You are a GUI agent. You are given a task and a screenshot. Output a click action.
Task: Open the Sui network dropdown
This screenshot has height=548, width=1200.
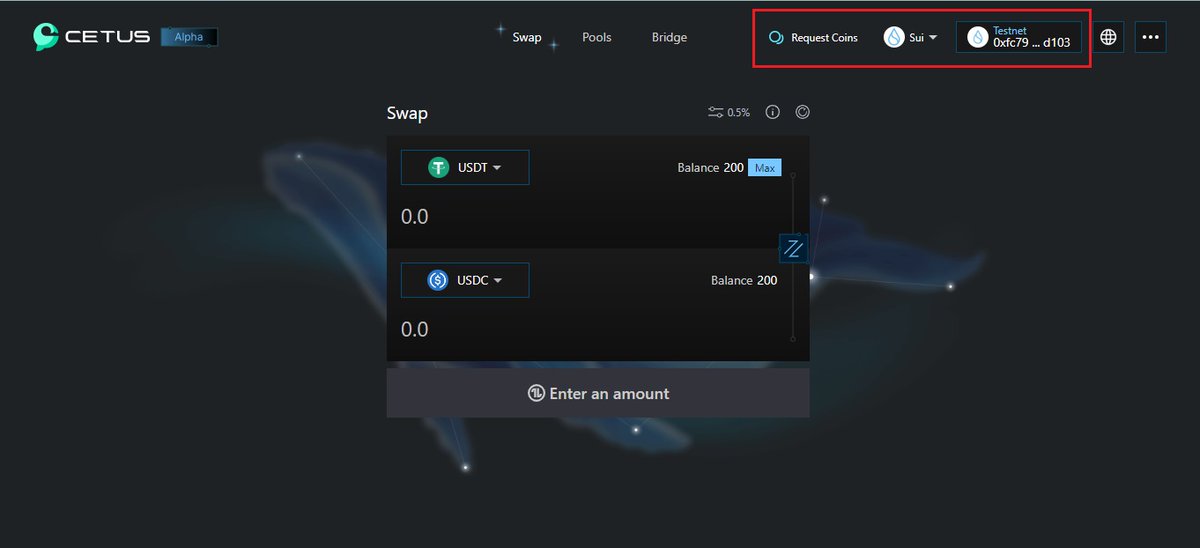pyautogui.click(x=910, y=37)
